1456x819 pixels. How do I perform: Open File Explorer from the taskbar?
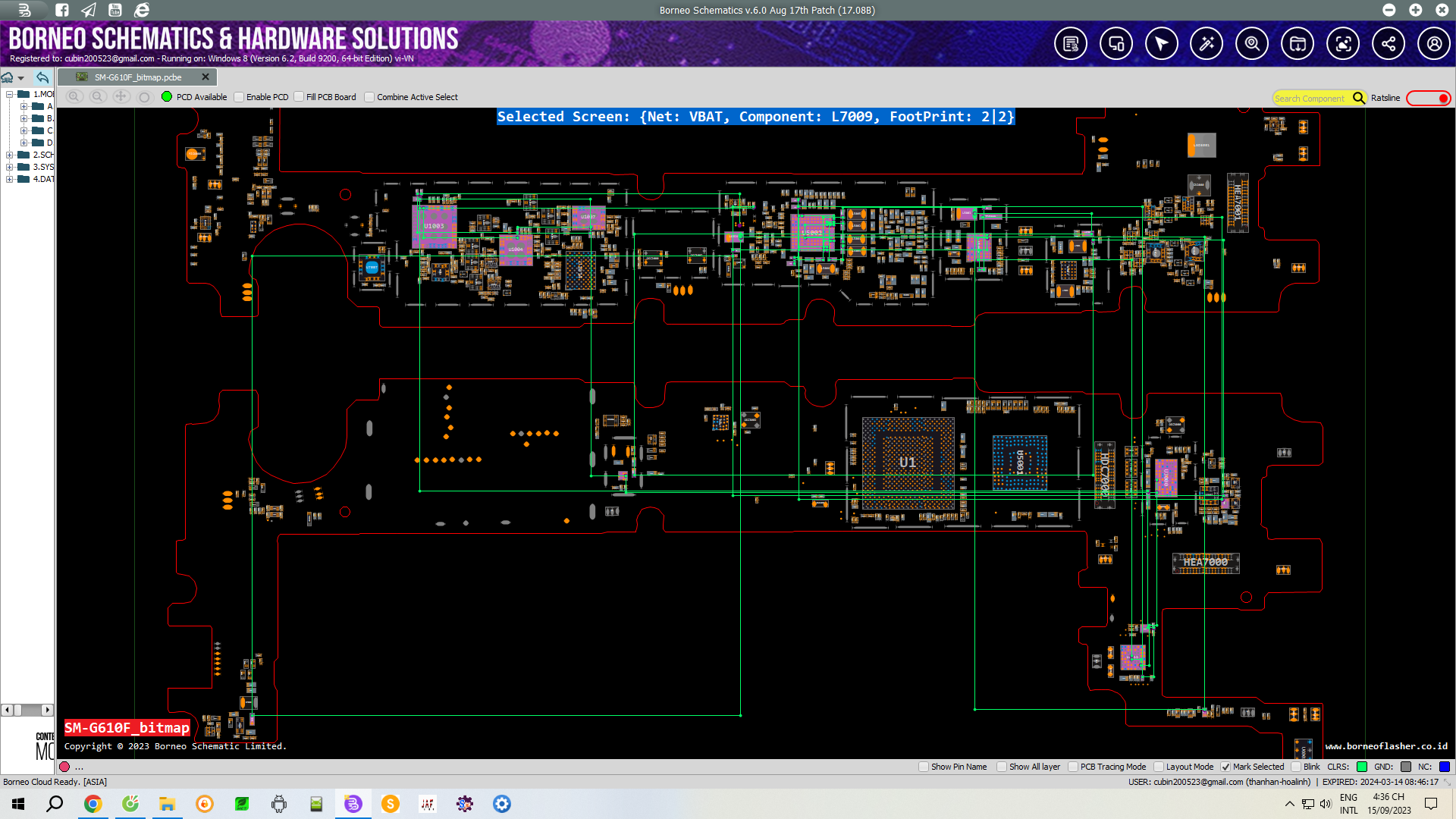coord(167,804)
